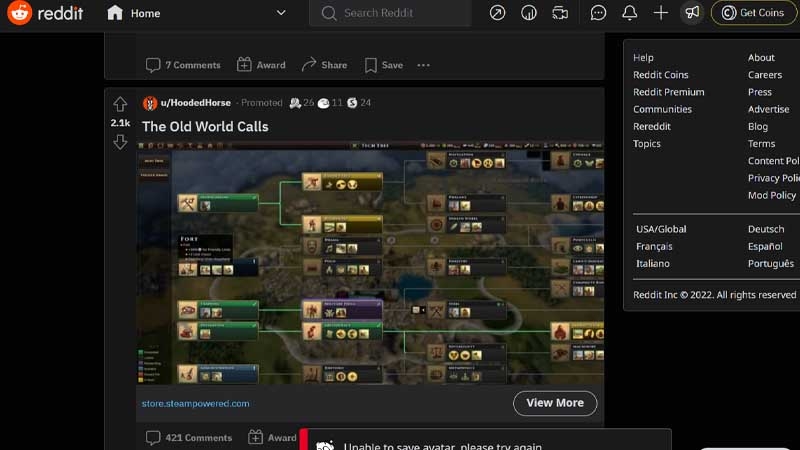Open Content Policy footer link
Screen dimensions: 800x450
click(x=773, y=161)
